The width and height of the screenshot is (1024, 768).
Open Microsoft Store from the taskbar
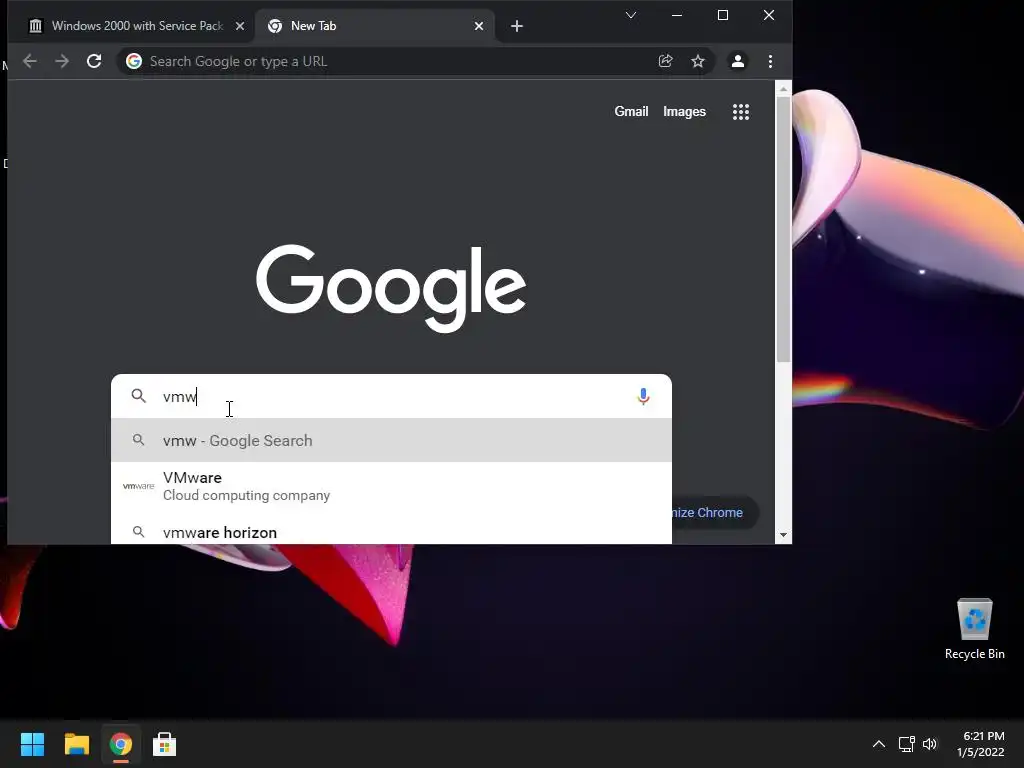(x=165, y=744)
